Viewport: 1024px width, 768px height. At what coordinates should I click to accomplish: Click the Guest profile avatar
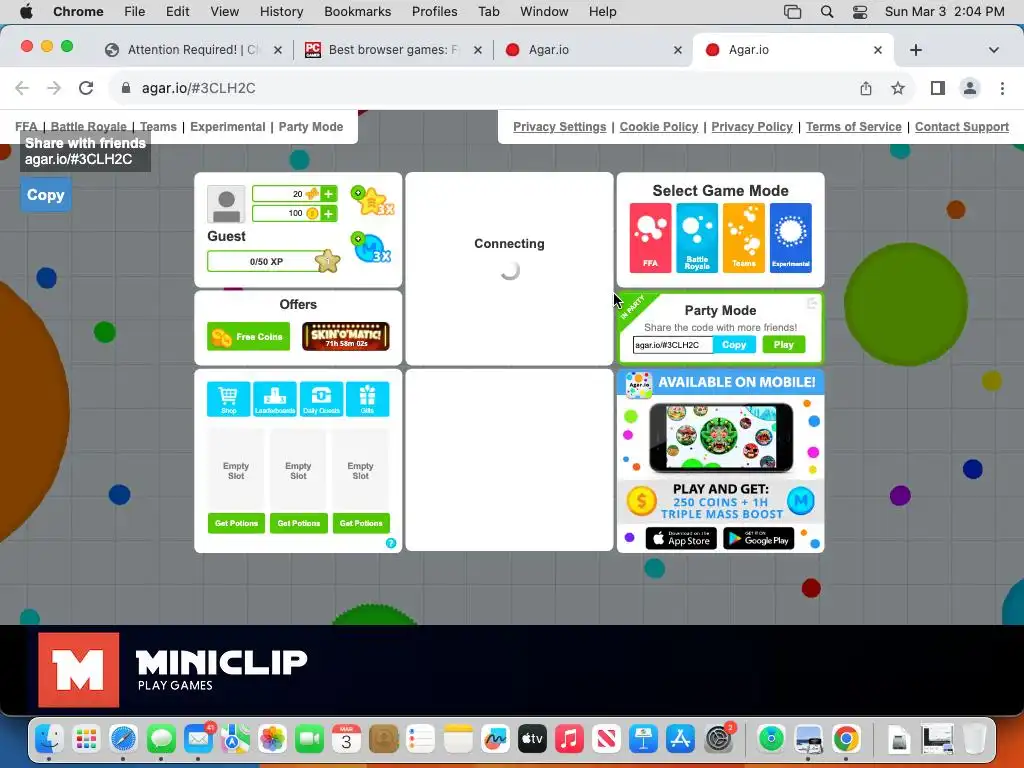[x=226, y=204]
